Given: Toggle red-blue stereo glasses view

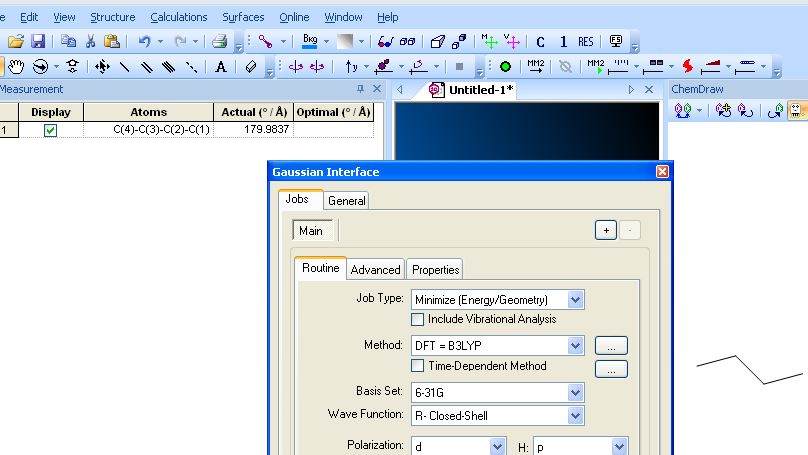Looking at the screenshot, I should tap(385, 41).
